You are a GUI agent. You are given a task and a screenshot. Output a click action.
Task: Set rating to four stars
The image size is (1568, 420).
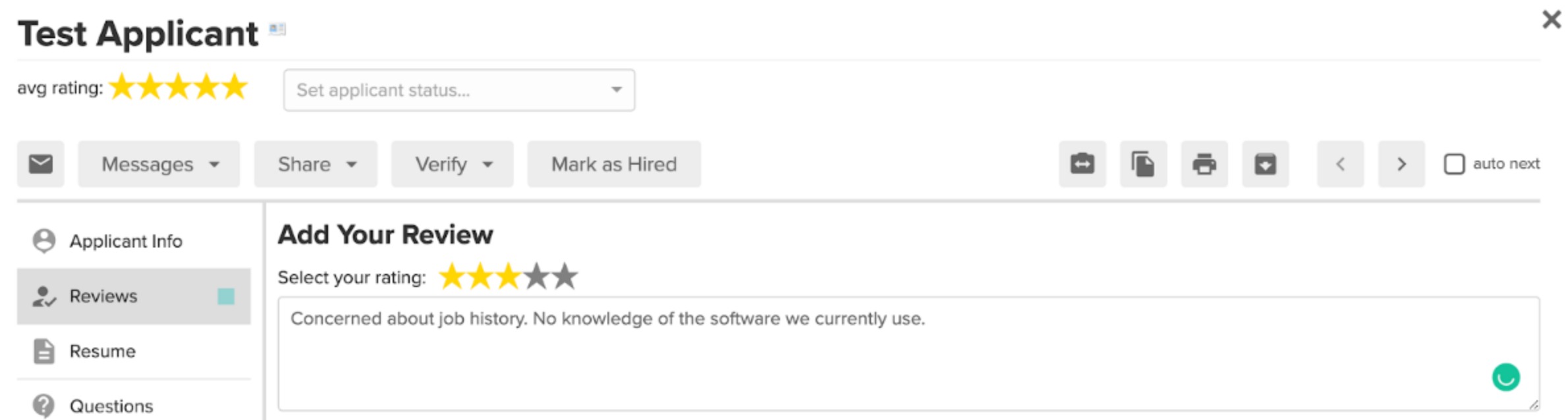click(537, 276)
